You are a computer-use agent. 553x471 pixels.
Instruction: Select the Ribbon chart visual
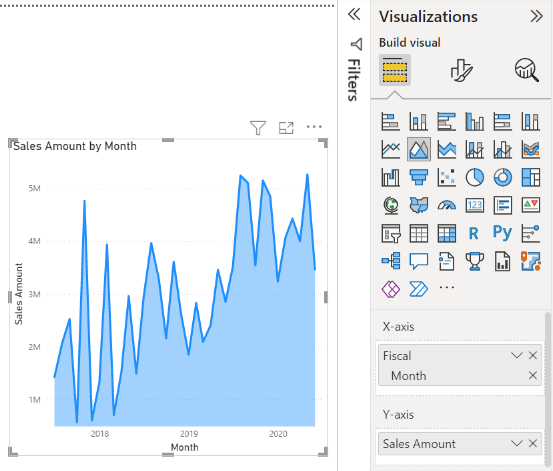(x=530, y=149)
